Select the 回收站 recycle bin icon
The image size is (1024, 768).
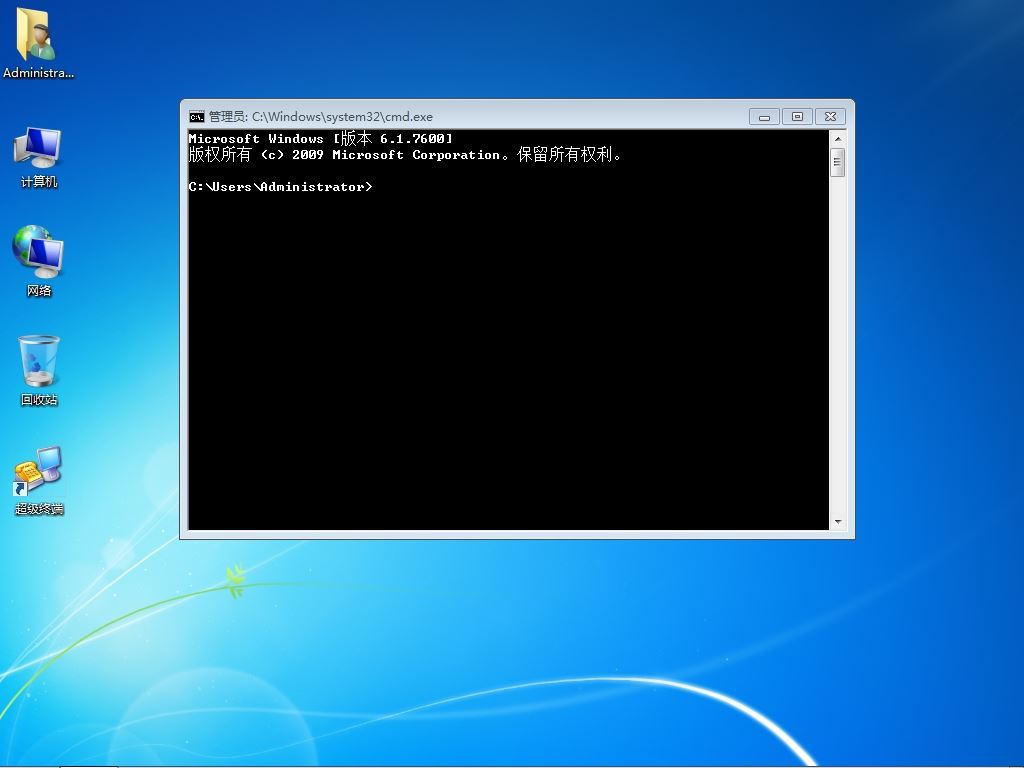39,370
